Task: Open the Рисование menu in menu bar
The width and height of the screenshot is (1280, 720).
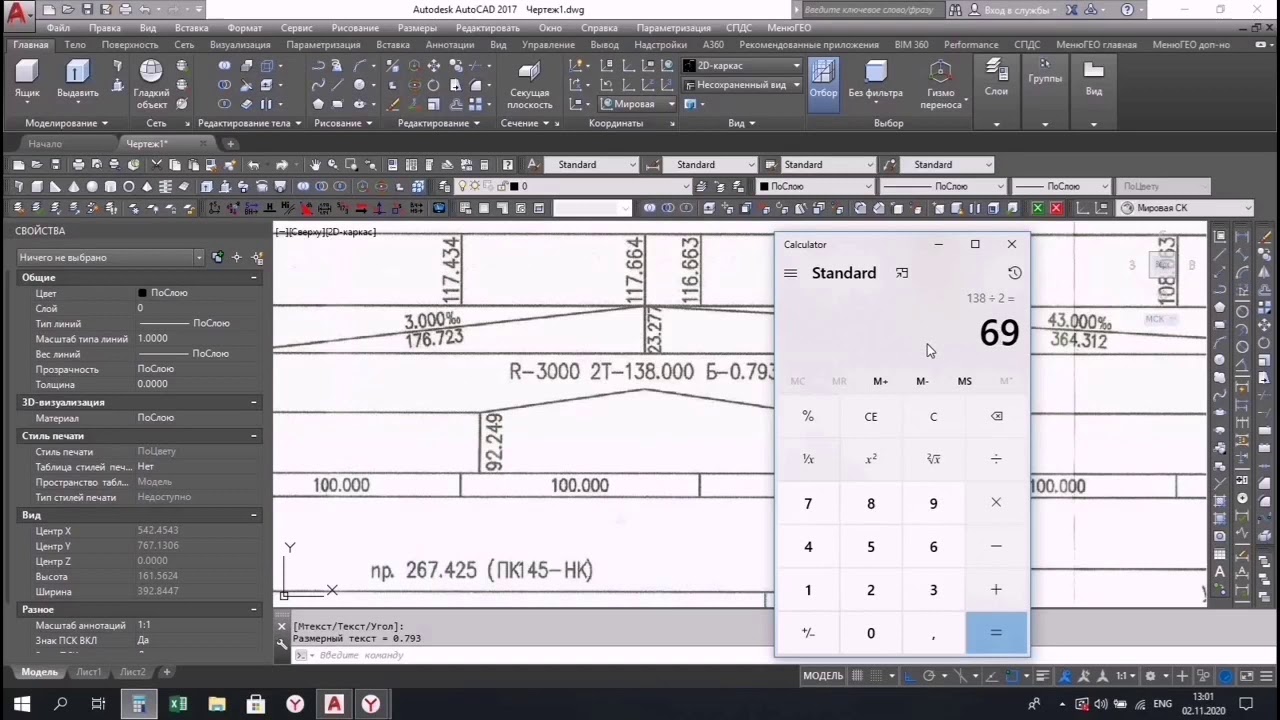Action: (x=355, y=28)
